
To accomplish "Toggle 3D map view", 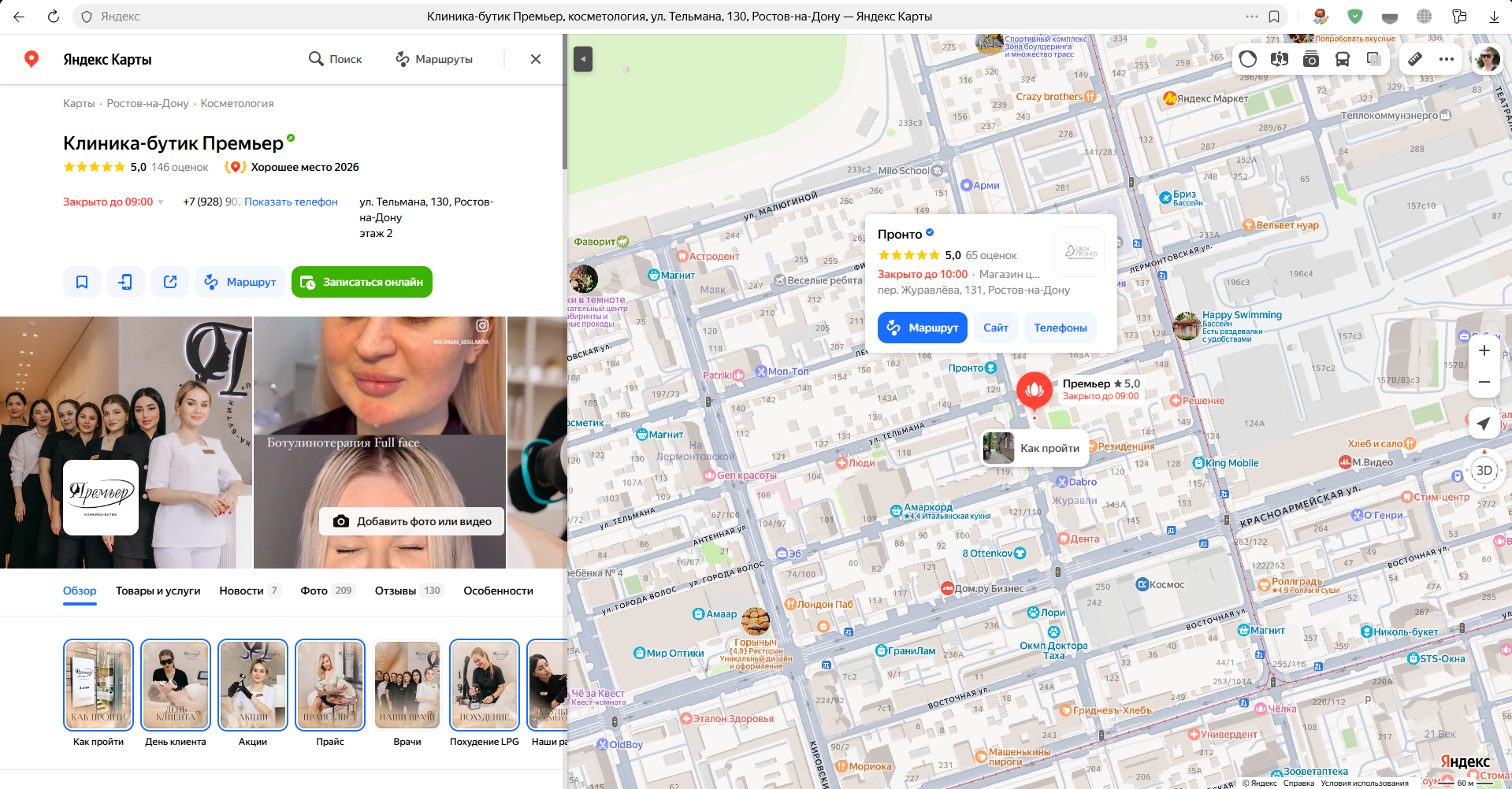I will coord(1484,471).
